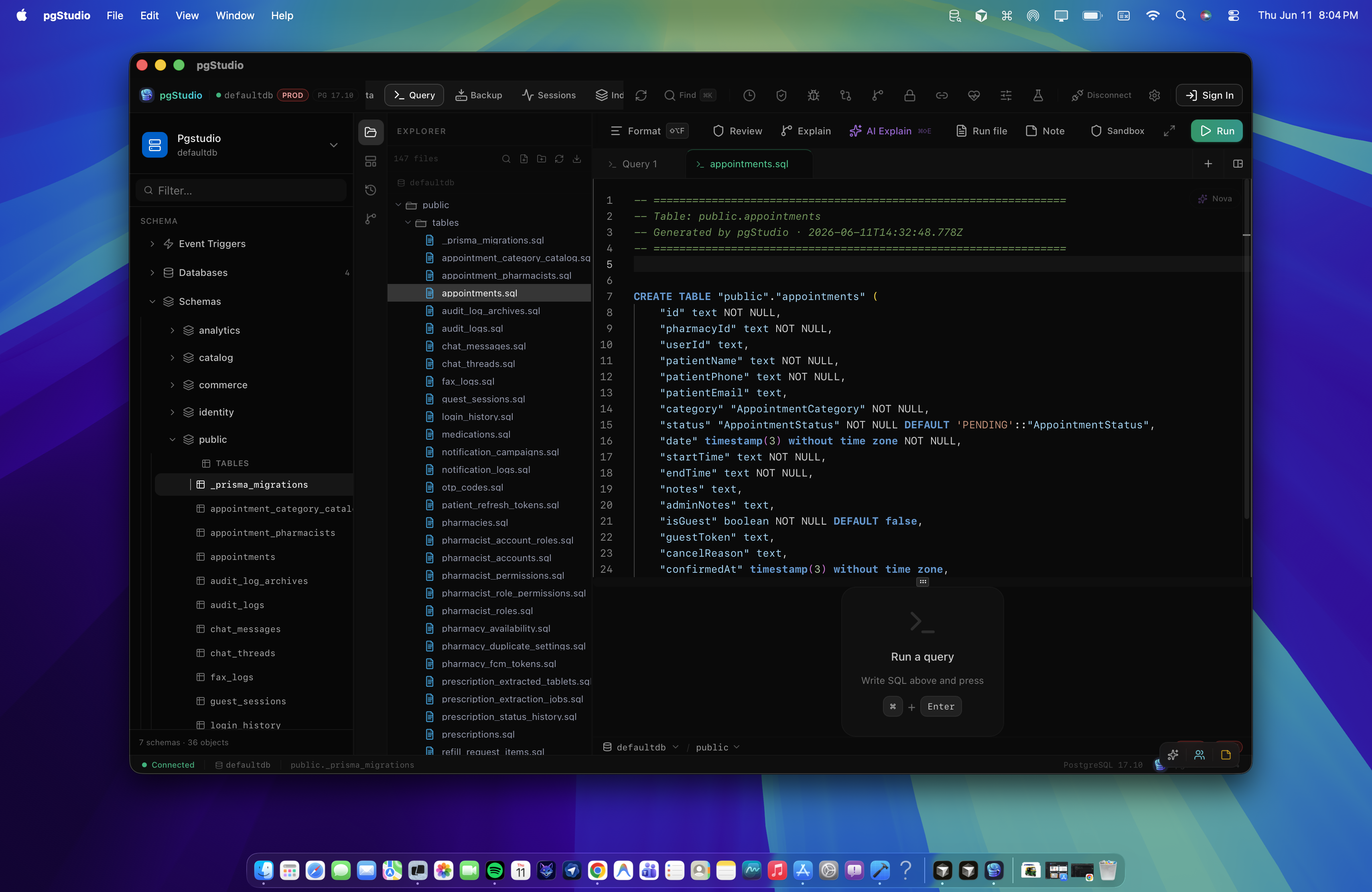Screen dimensions: 1372x892
Task: Click the flask lab icon in toolbar
Action: point(1038,95)
